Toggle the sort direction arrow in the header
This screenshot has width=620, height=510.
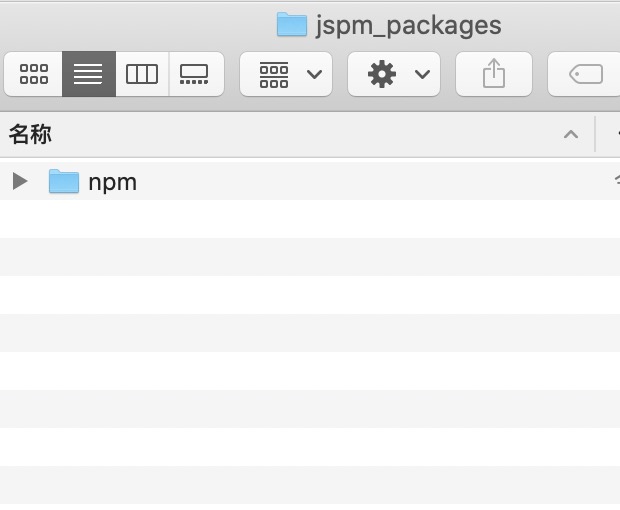coord(571,134)
